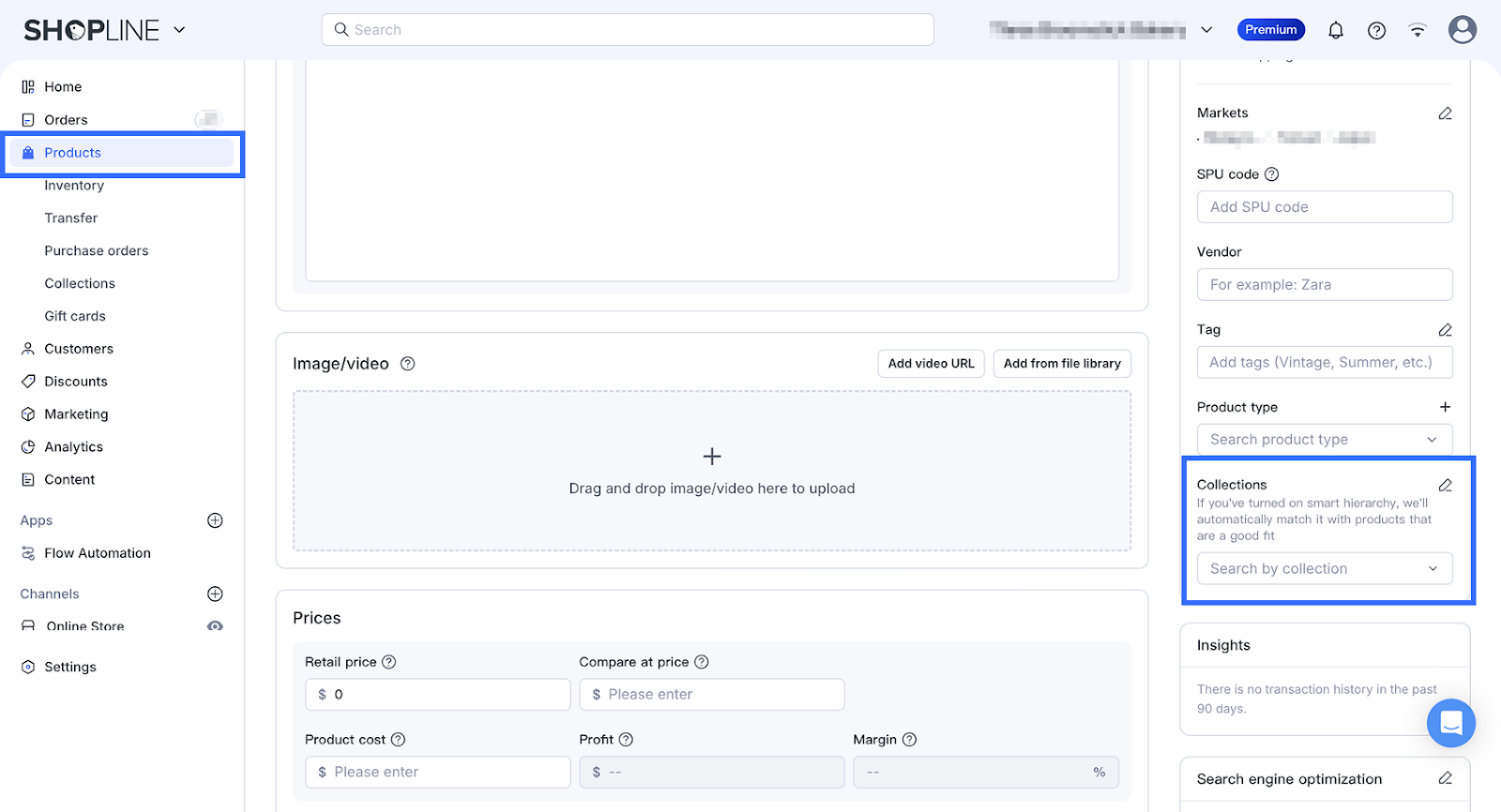
Task: Edit Search engine optimization pencil icon
Action: 1445,778
